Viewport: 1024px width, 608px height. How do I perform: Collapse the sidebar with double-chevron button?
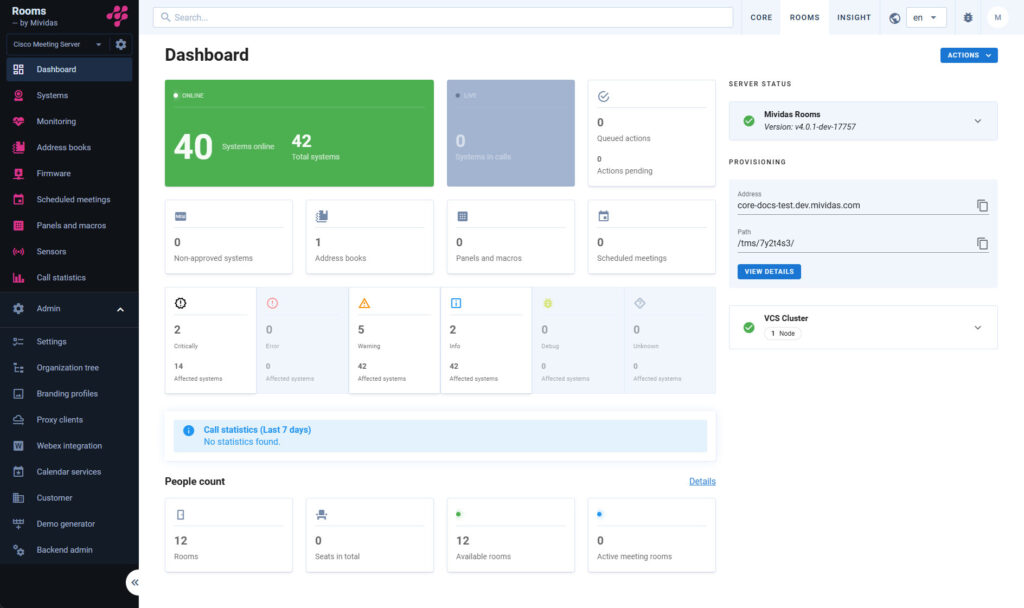pos(135,582)
